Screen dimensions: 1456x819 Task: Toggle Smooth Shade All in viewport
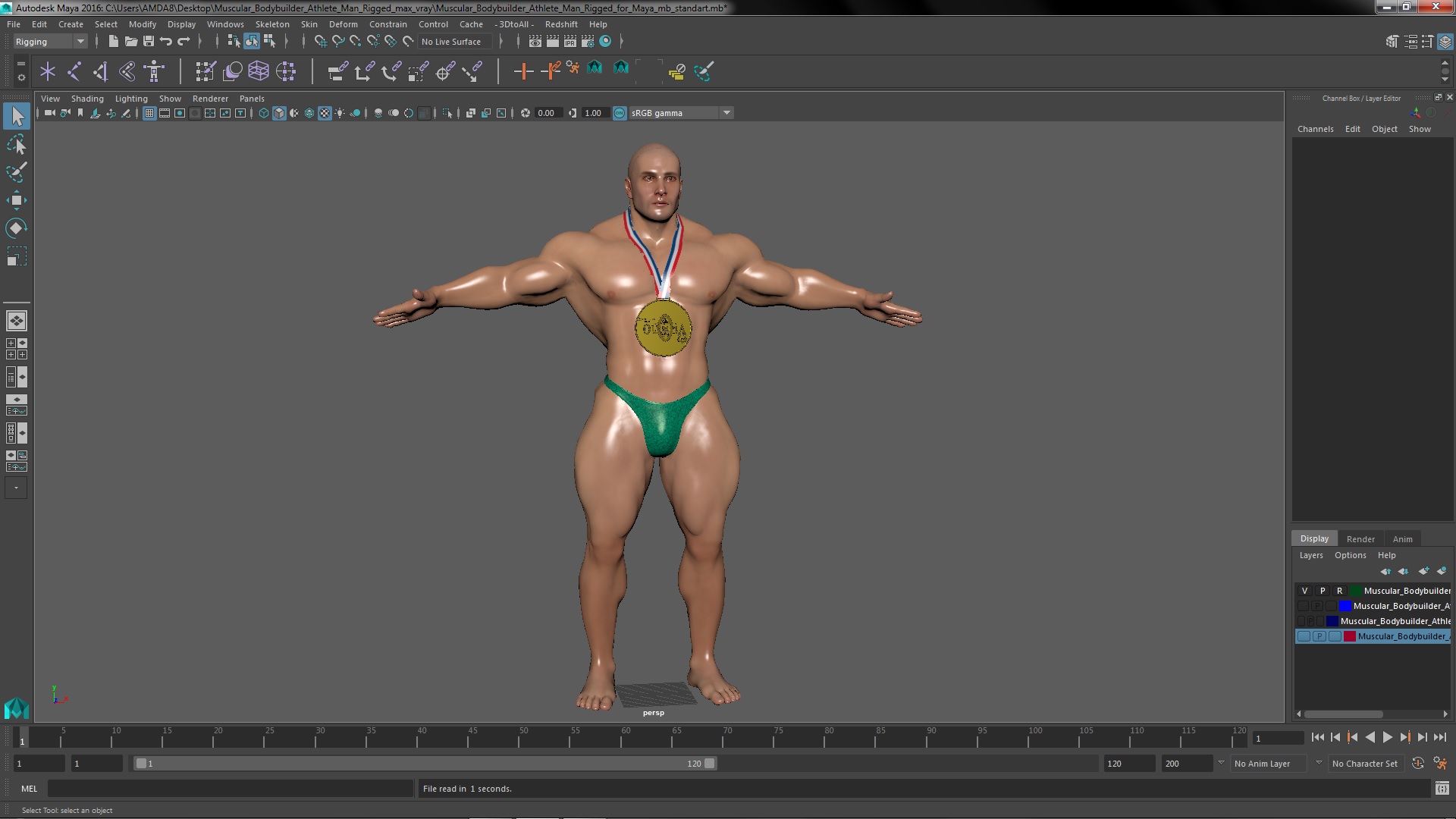[279, 113]
